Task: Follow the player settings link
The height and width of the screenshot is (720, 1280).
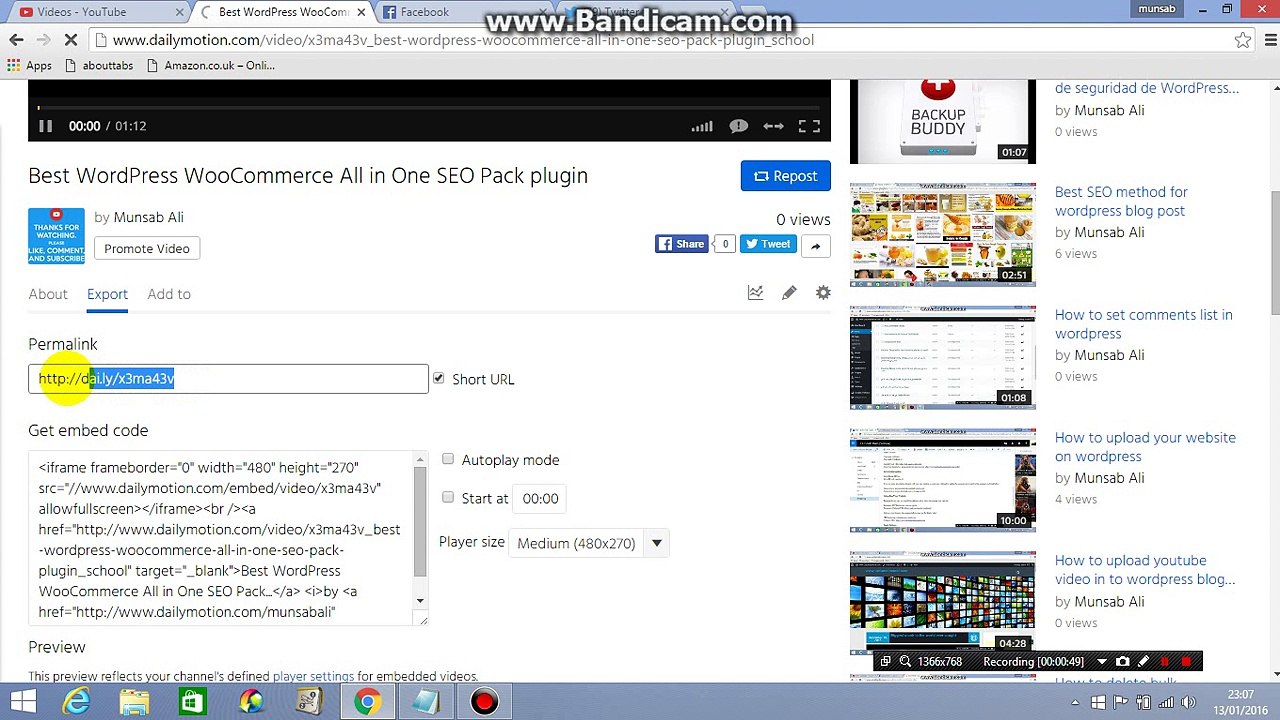Action: click(313, 676)
